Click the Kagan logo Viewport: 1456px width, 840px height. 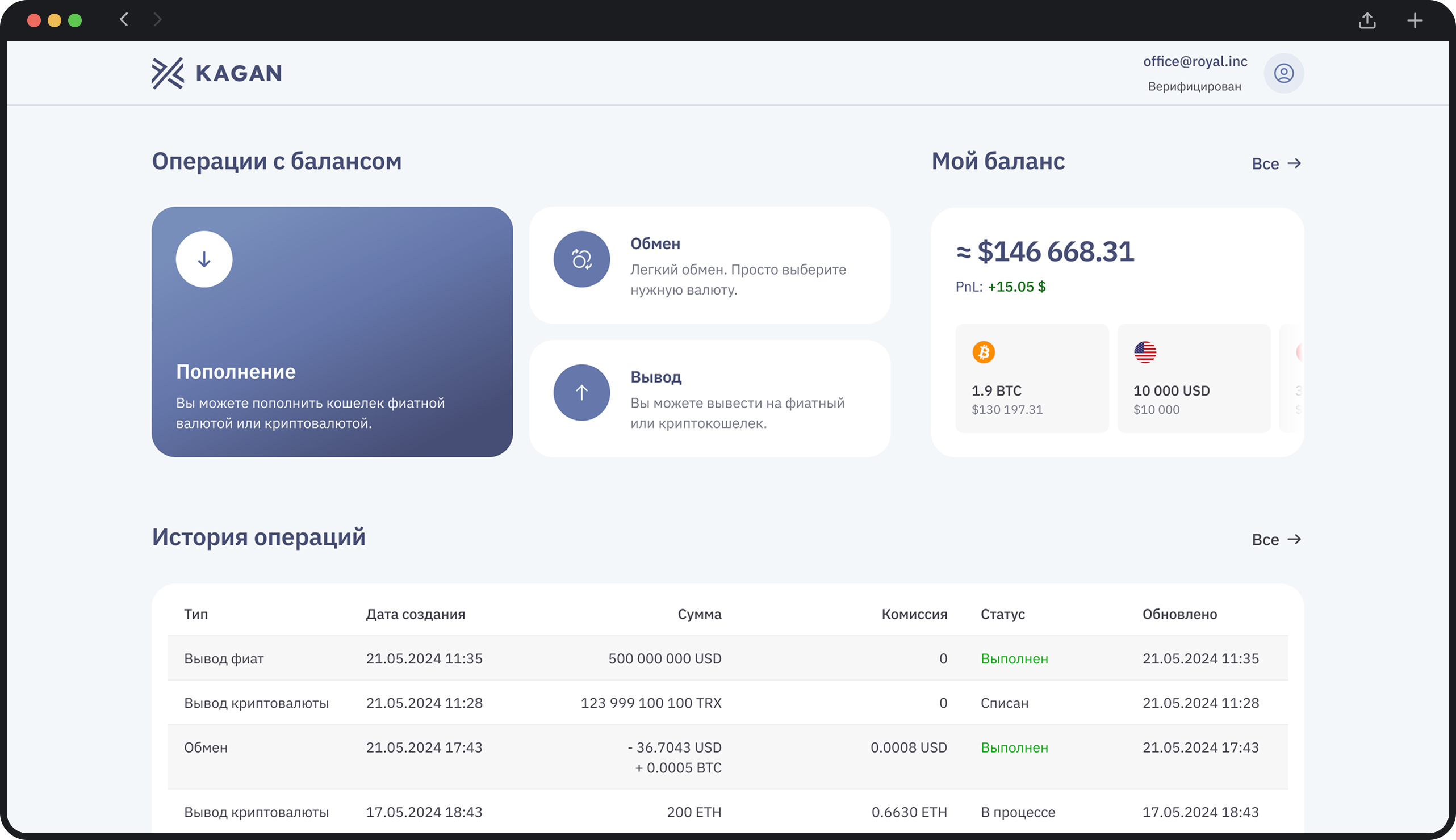(x=217, y=73)
